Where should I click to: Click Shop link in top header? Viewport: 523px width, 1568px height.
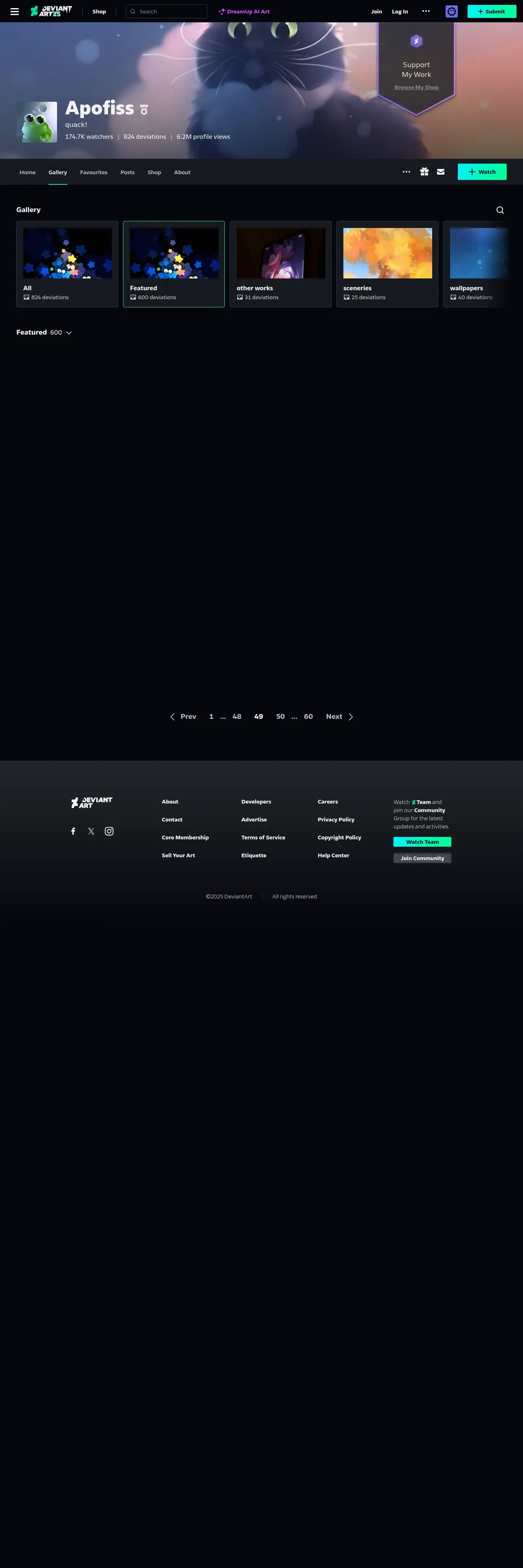(x=99, y=11)
